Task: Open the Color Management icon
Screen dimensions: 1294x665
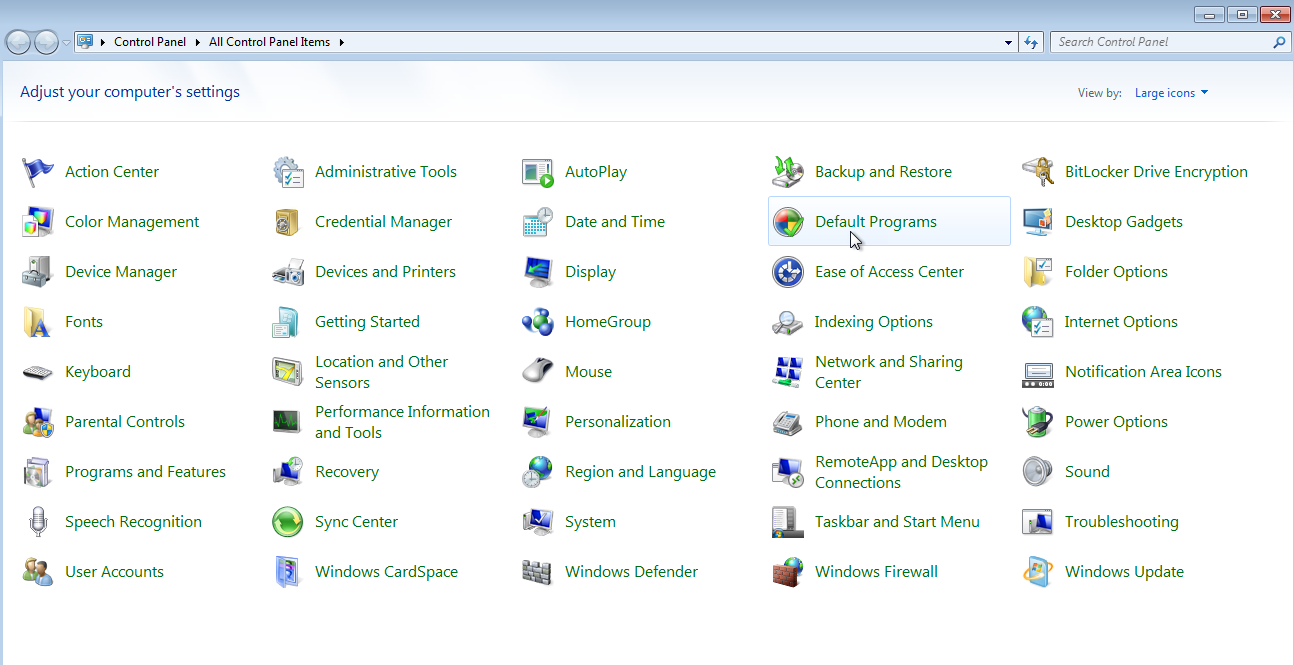Action: coord(38,222)
